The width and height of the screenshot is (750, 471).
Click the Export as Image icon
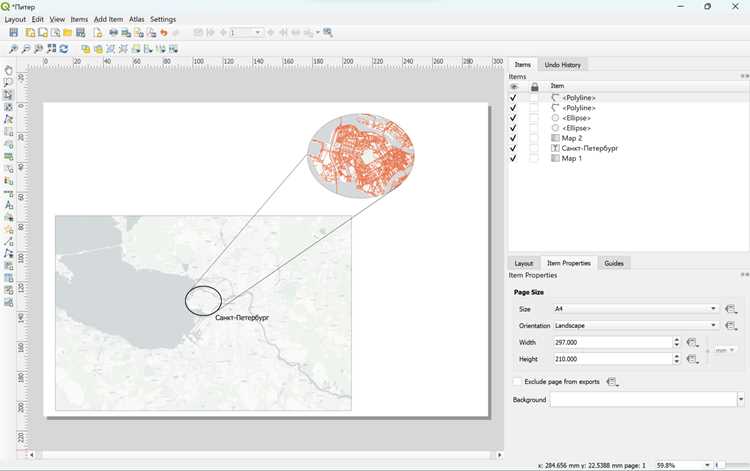126,33
